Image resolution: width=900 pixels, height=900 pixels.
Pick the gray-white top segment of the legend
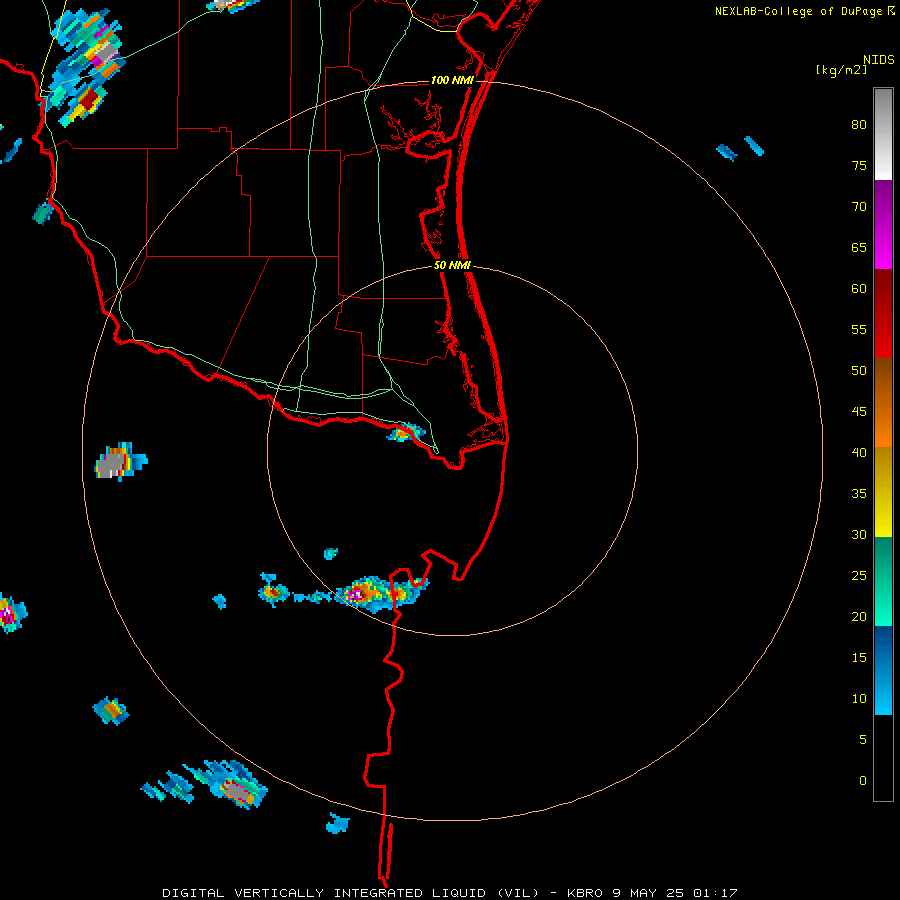tap(883, 134)
